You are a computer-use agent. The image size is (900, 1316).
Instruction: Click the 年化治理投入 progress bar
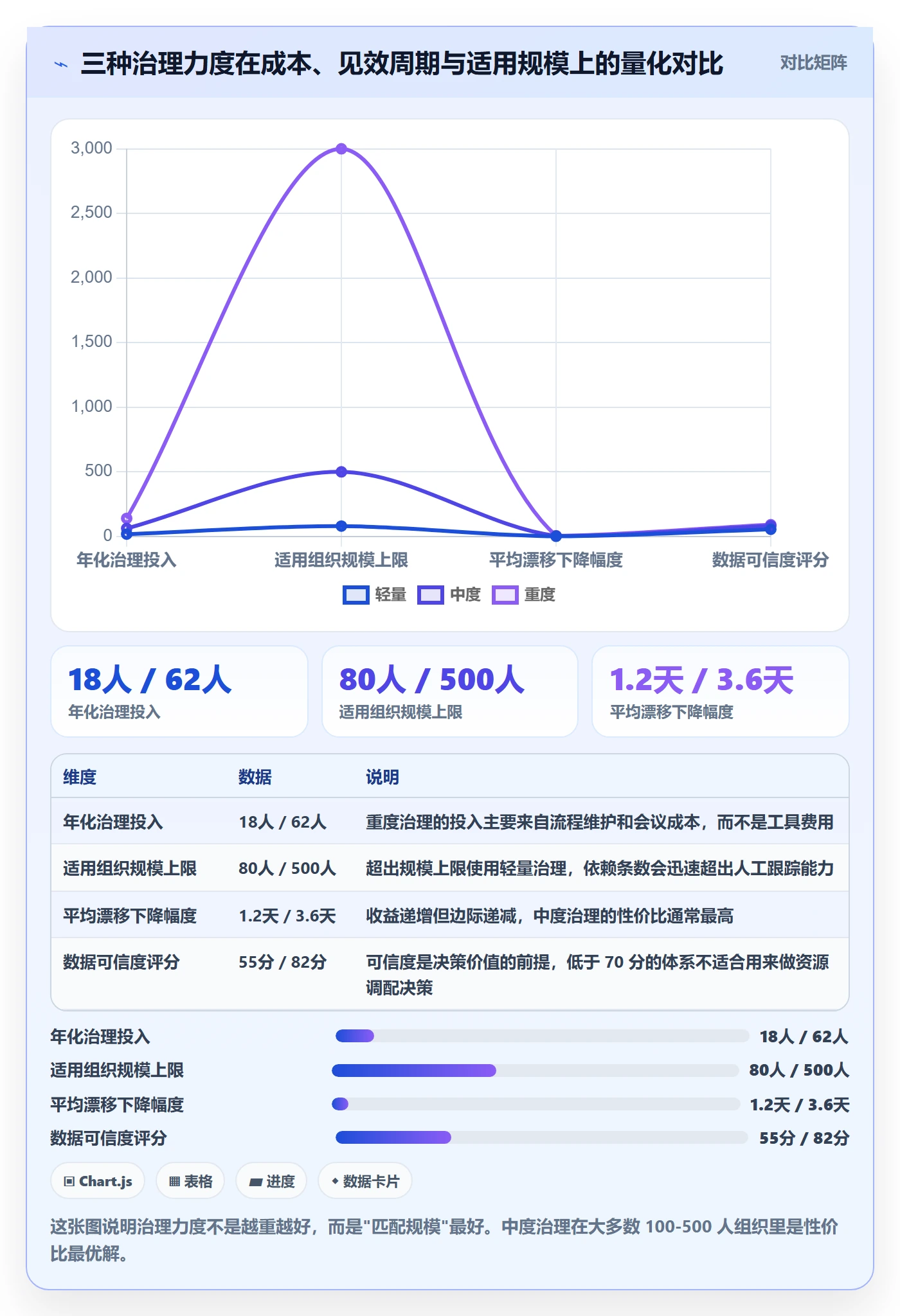[x=542, y=1036]
